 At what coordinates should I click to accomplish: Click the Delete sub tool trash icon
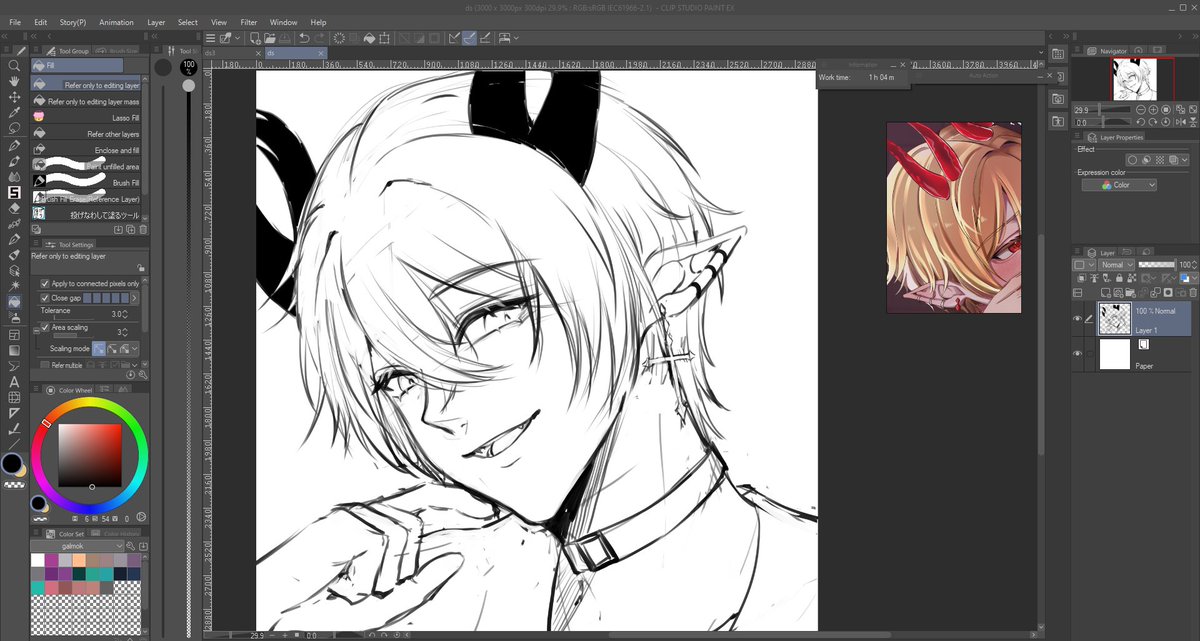click(x=143, y=229)
